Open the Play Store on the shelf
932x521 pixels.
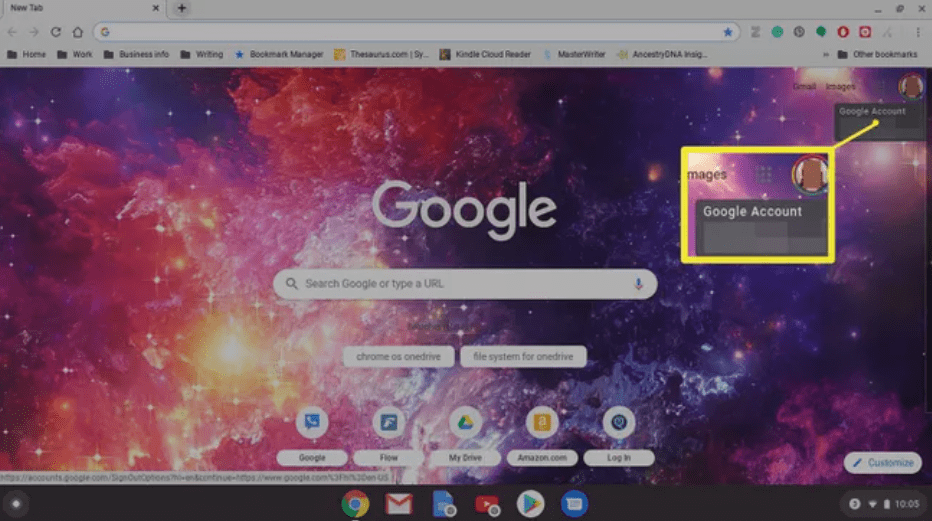tap(530, 504)
